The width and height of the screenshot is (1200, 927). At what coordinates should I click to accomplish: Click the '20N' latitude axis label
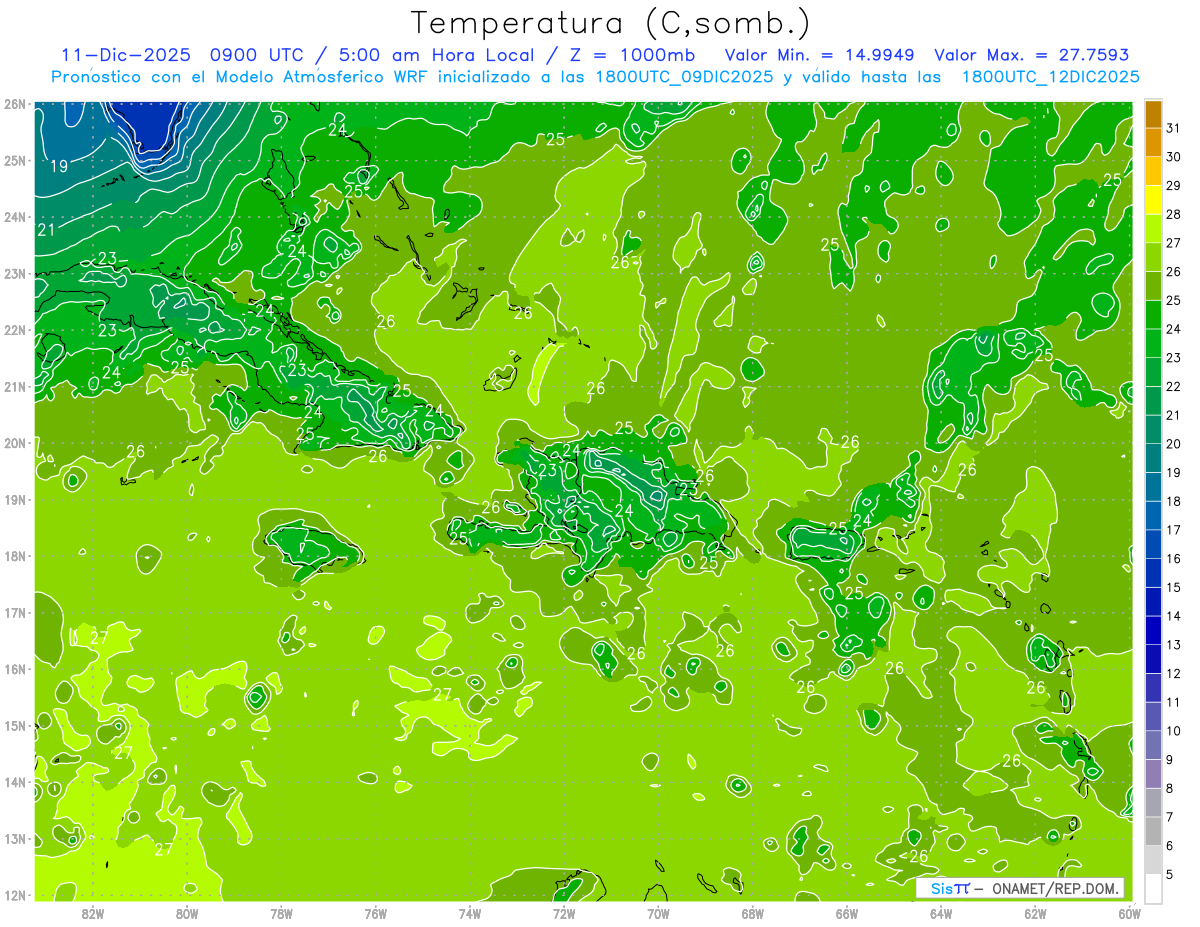(x=15, y=443)
